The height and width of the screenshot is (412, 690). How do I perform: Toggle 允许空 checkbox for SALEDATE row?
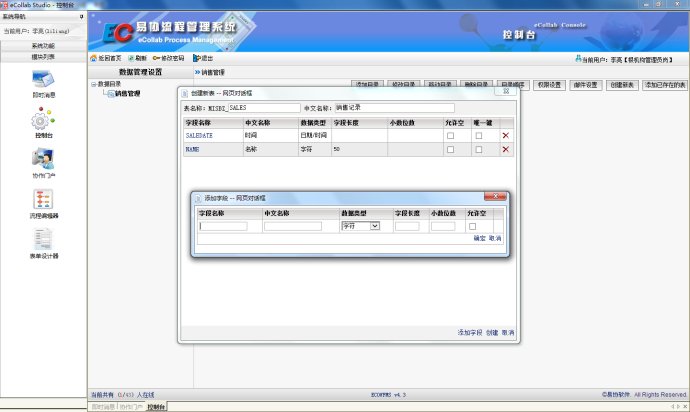450,136
